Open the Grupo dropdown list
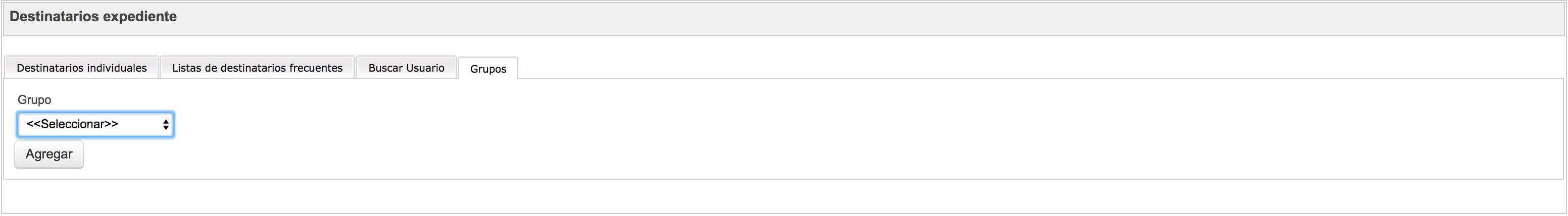1568x216 pixels. [95, 124]
